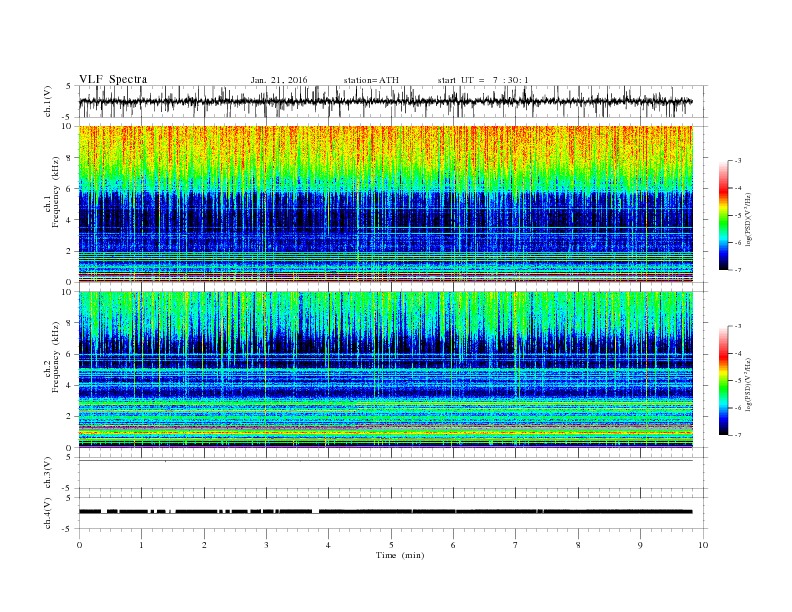Click the time axis tick label "9"
The height and width of the screenshot is (612, 792).
point(640,545)
